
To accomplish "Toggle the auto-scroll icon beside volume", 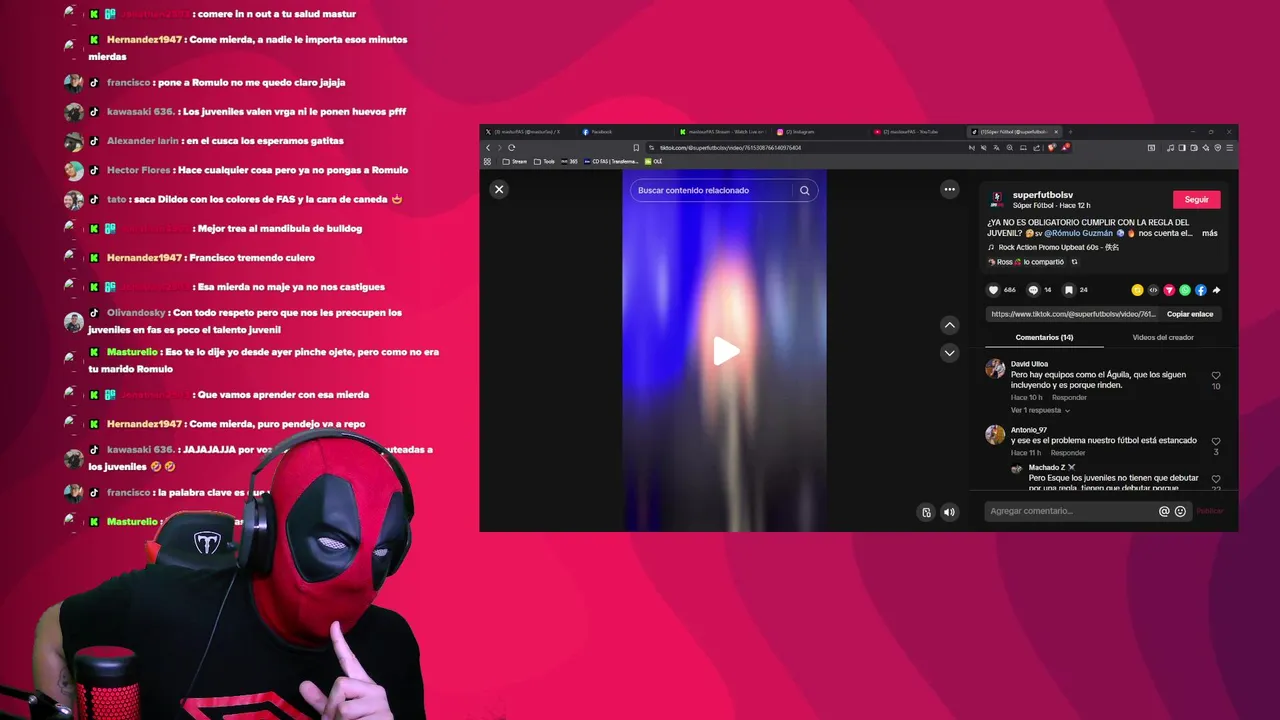I will point(926,512).
